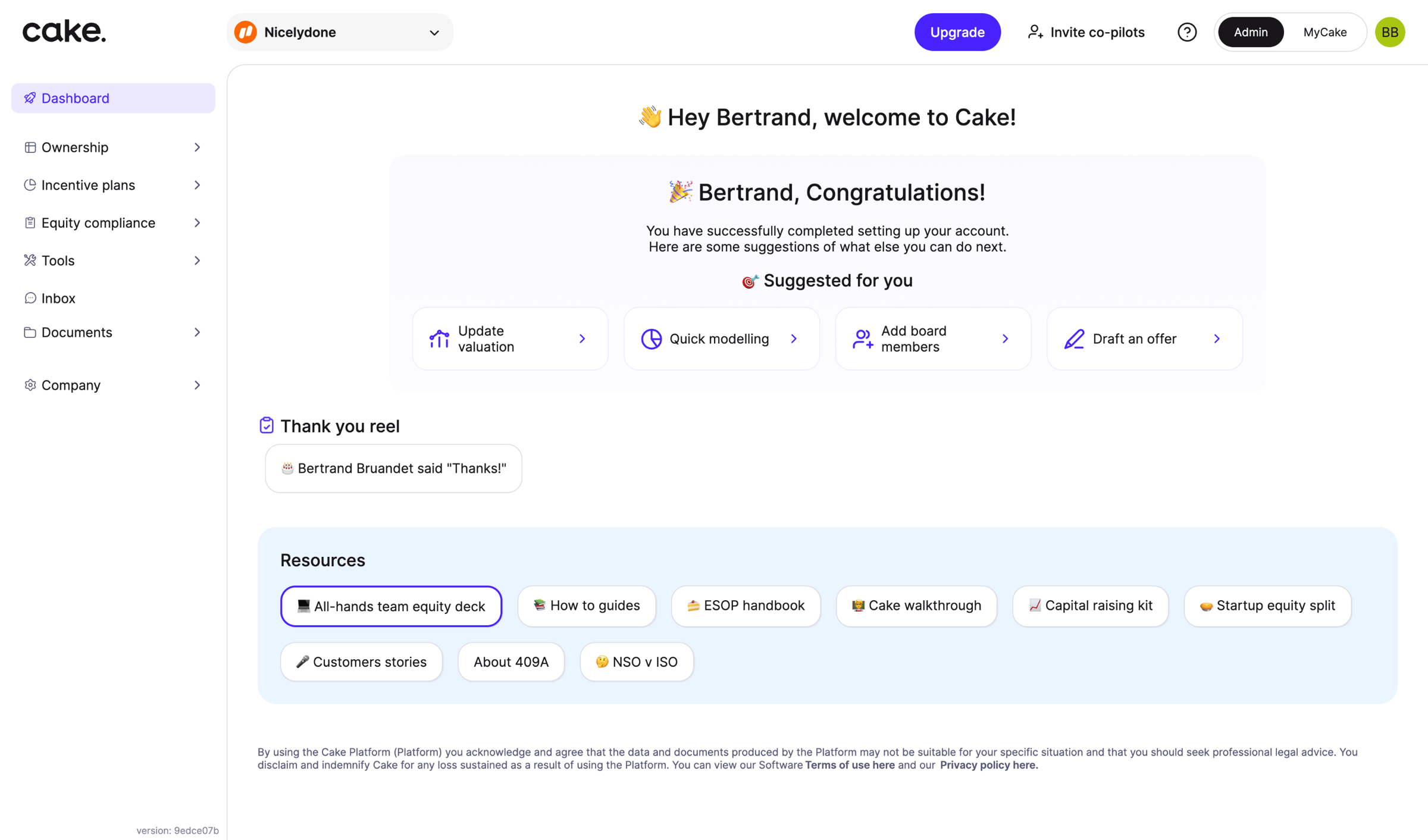Expand the Company menu chevron

(x=198, y=385)
